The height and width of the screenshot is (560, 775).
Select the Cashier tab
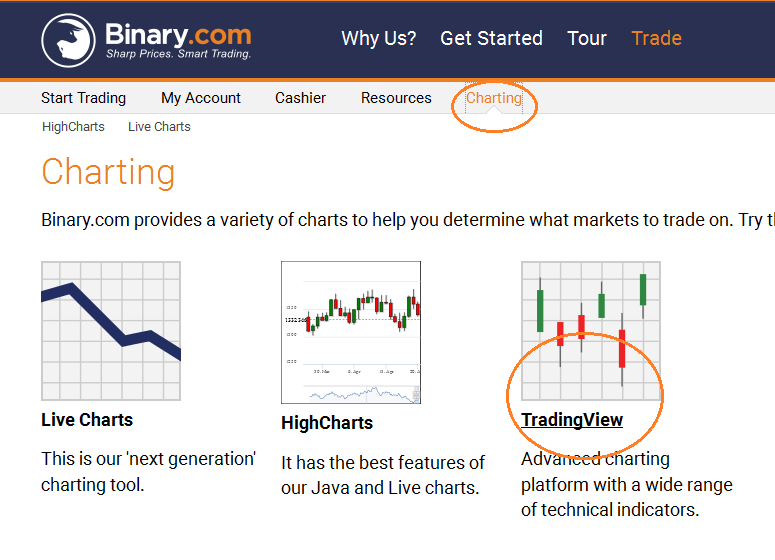301,98
